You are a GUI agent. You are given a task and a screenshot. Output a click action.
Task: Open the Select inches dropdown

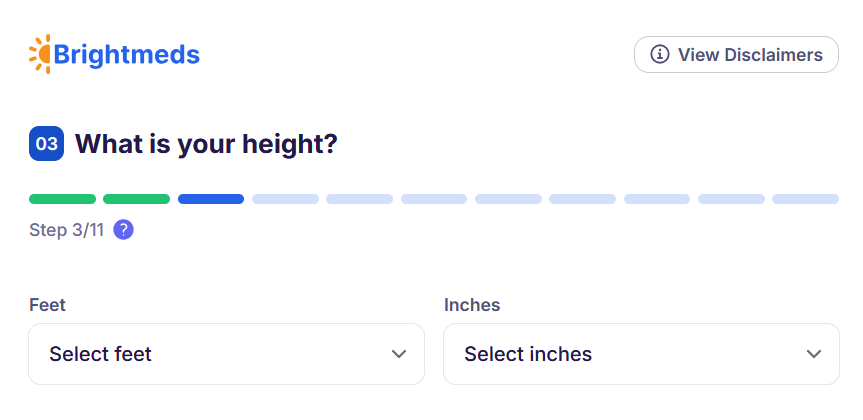coord(641,354)
